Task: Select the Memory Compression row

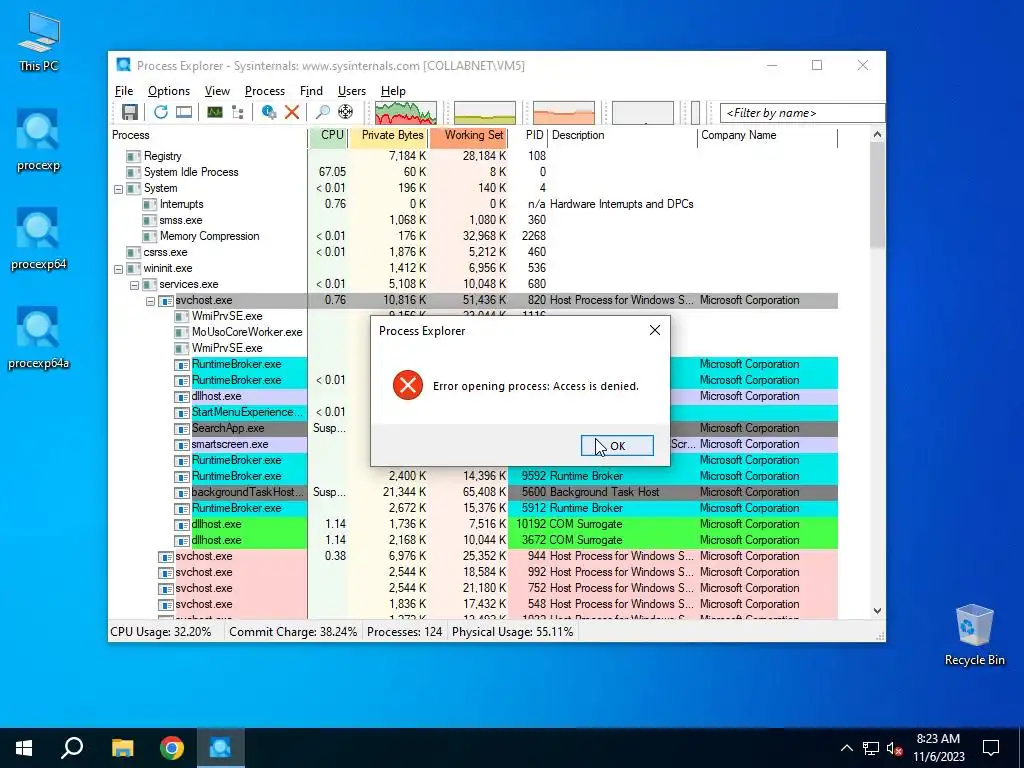Action: [x=474, y=236]
